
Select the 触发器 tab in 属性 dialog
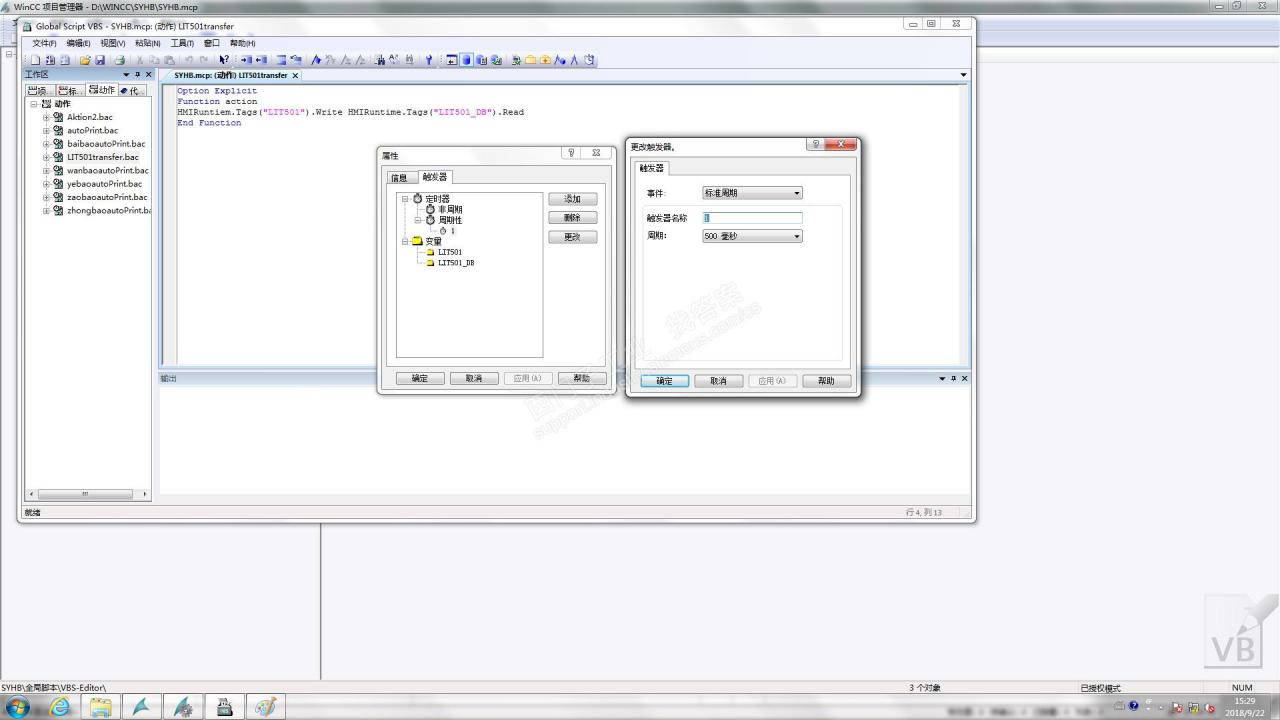pyautogui.click(x=435, y=177)
